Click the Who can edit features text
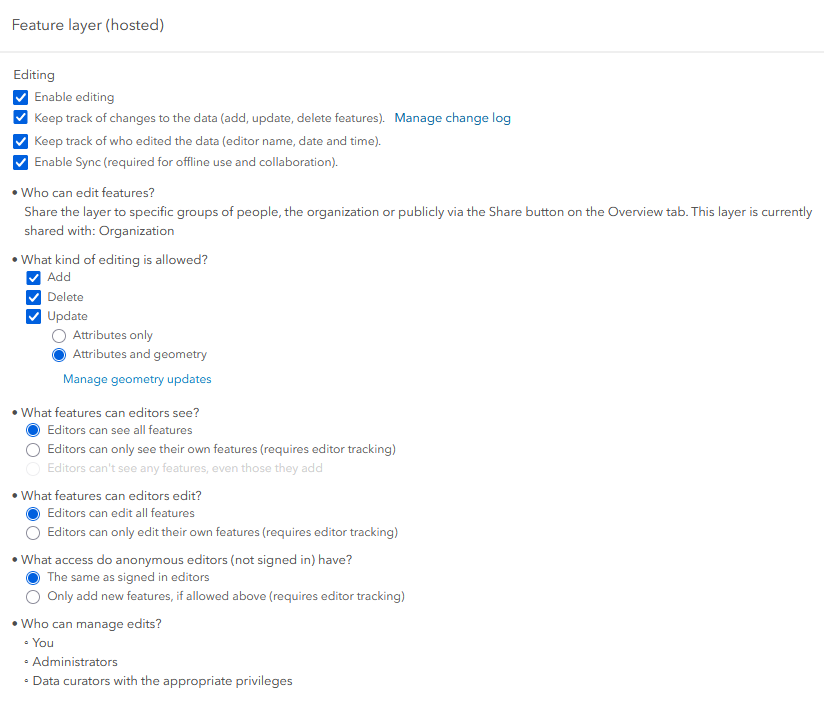 (88, 193)
